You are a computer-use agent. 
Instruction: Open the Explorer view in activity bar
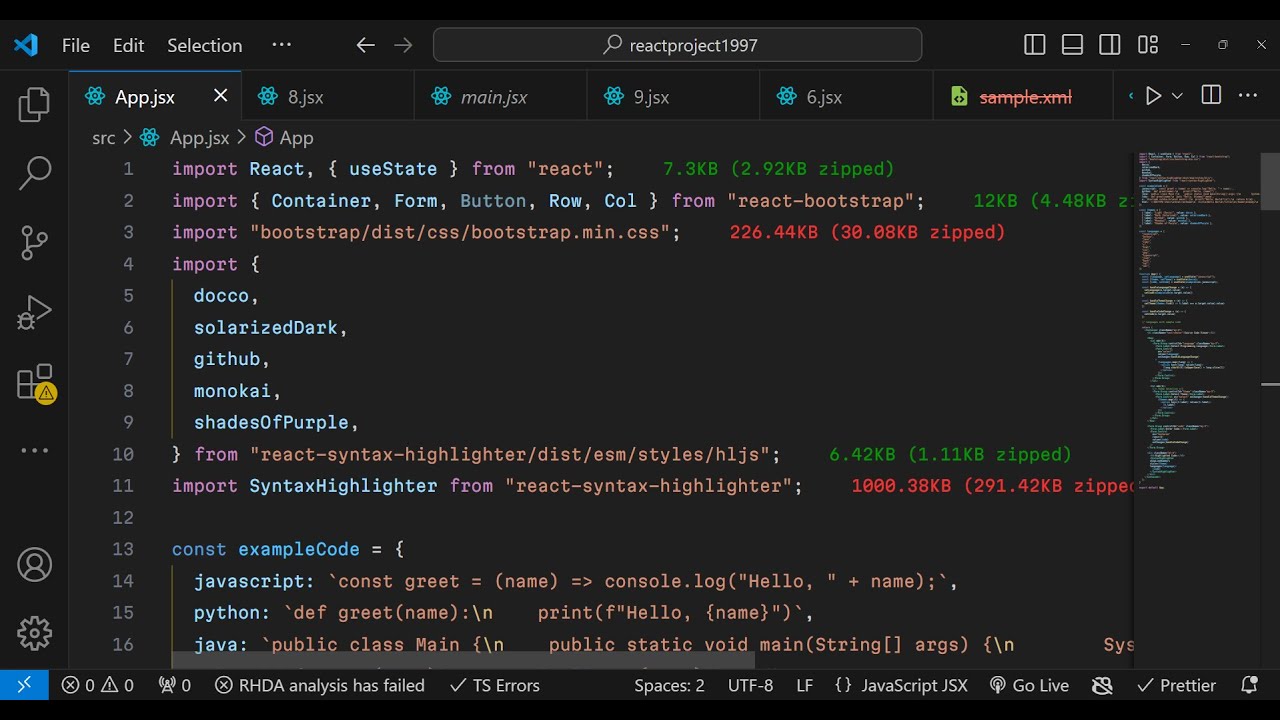coord(34,105)
